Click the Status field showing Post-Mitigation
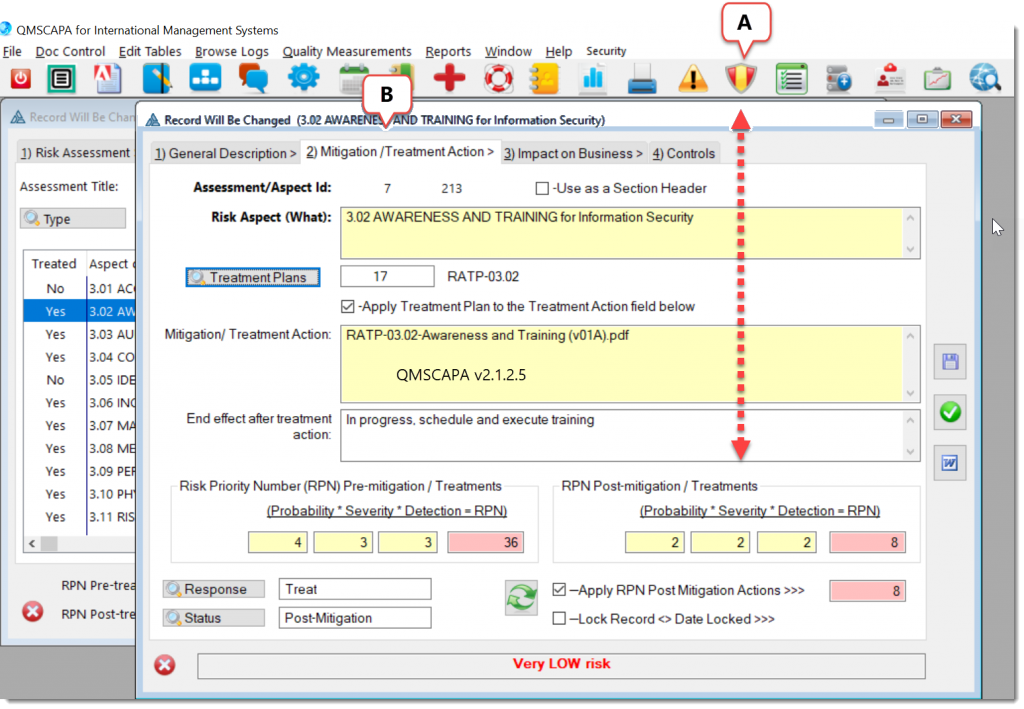The height and width of the screenshot is (709, 1024). coord(355,618)
